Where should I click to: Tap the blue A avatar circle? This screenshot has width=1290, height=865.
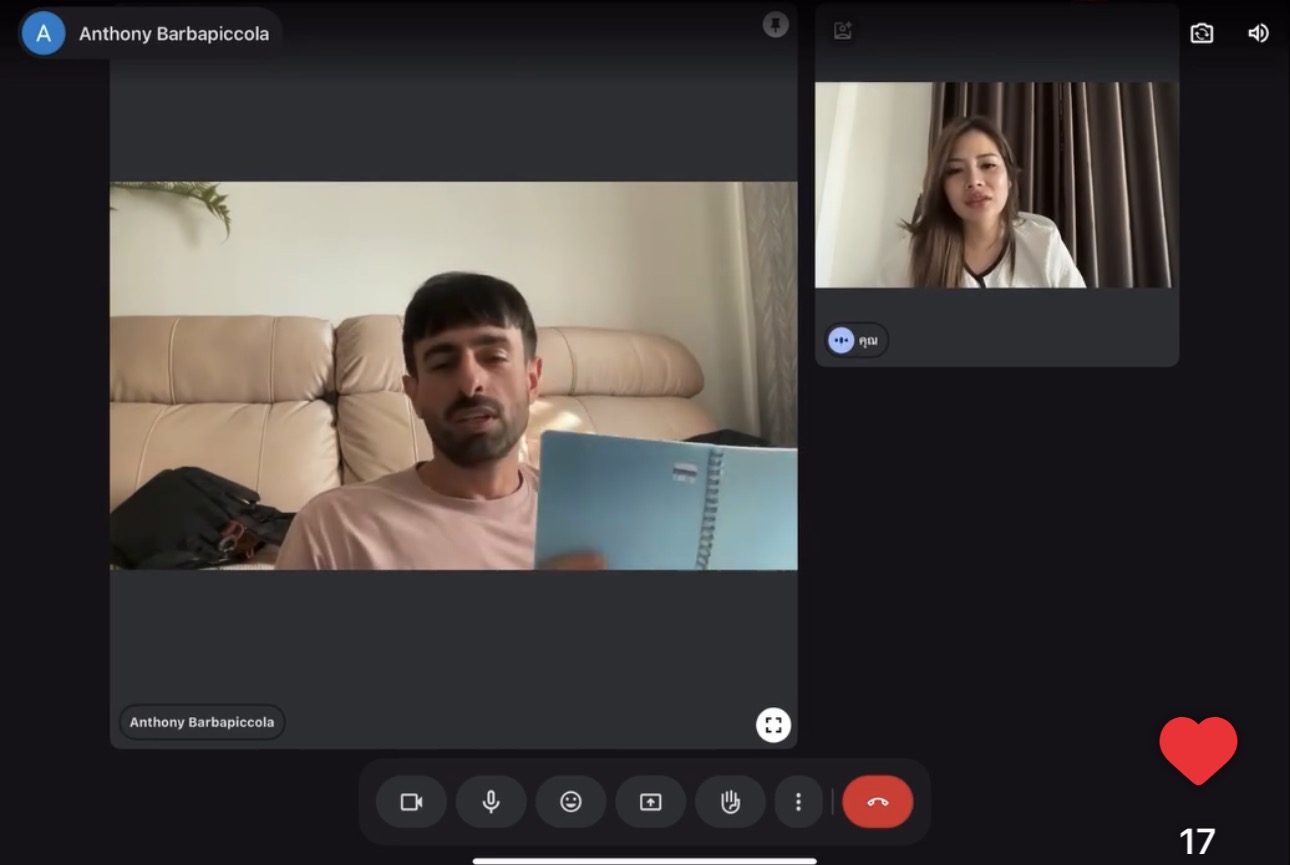tap(43, 33)
